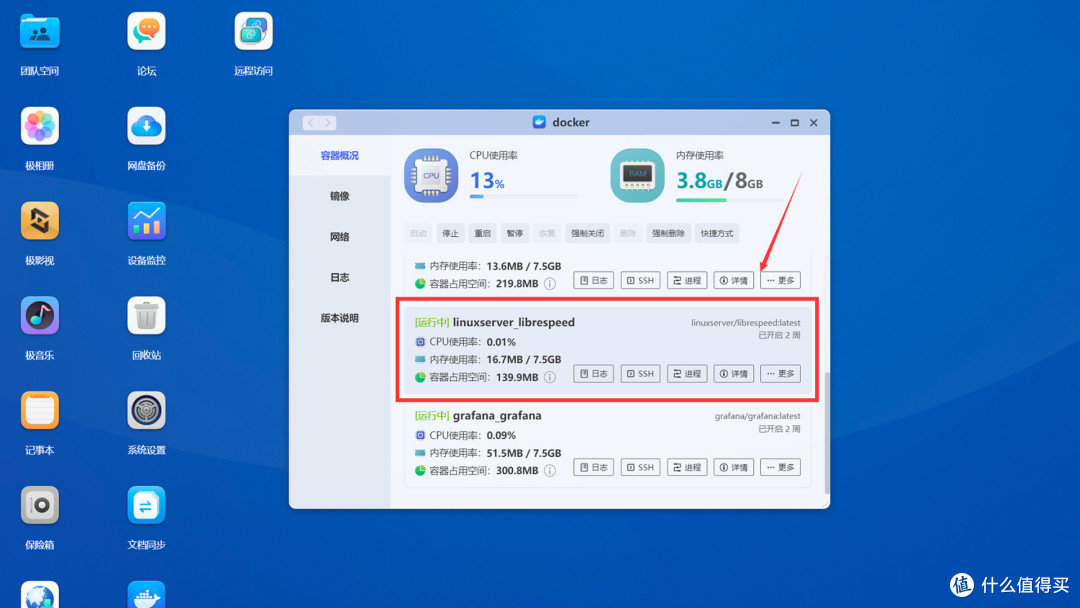View 进程 of the 219.8MB container
Viewport: 1080px width, 608px height.
(x=687, y=280)
